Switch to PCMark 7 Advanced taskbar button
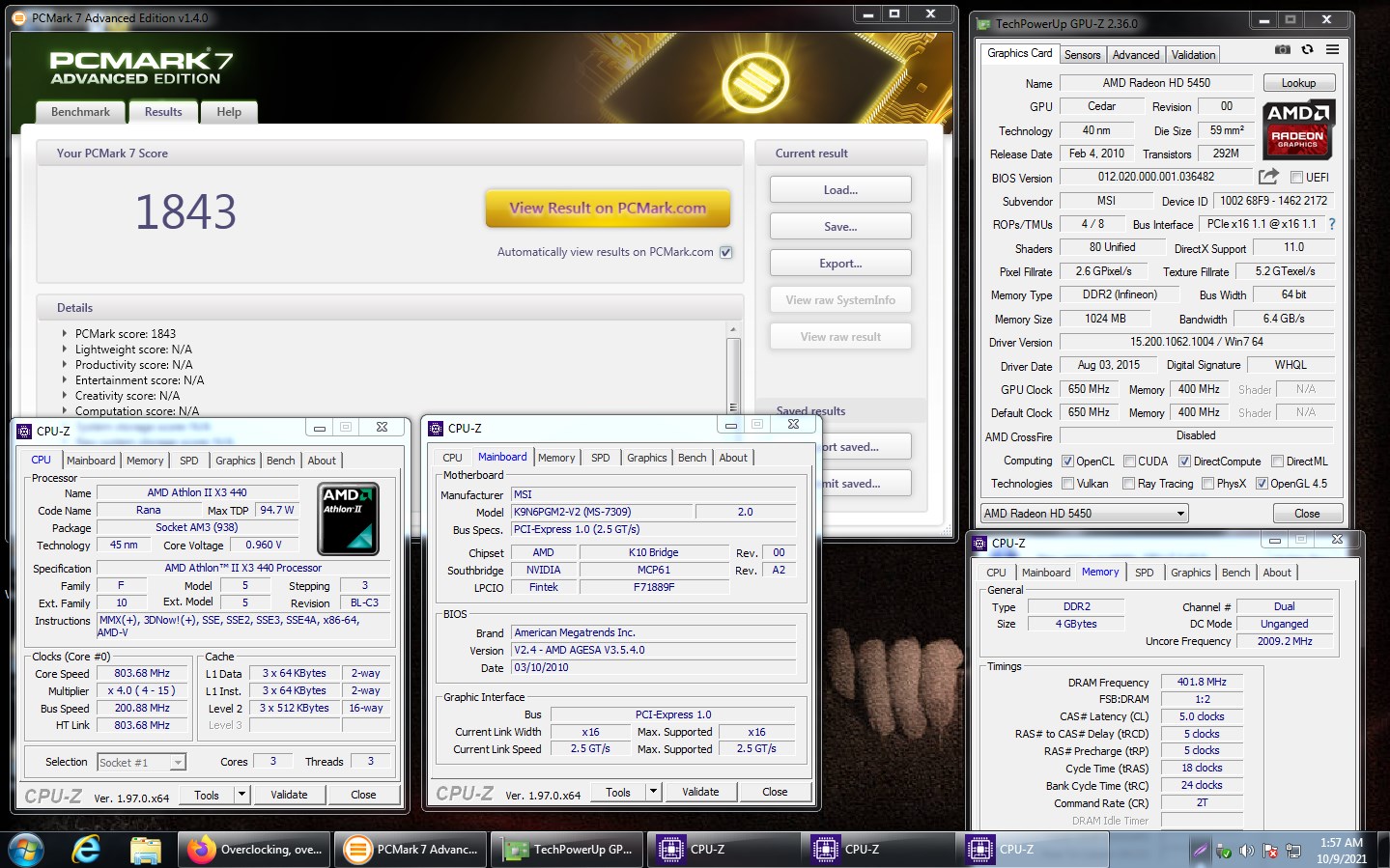The width and height of the screenshot is (1390, 868). (411, 850)
